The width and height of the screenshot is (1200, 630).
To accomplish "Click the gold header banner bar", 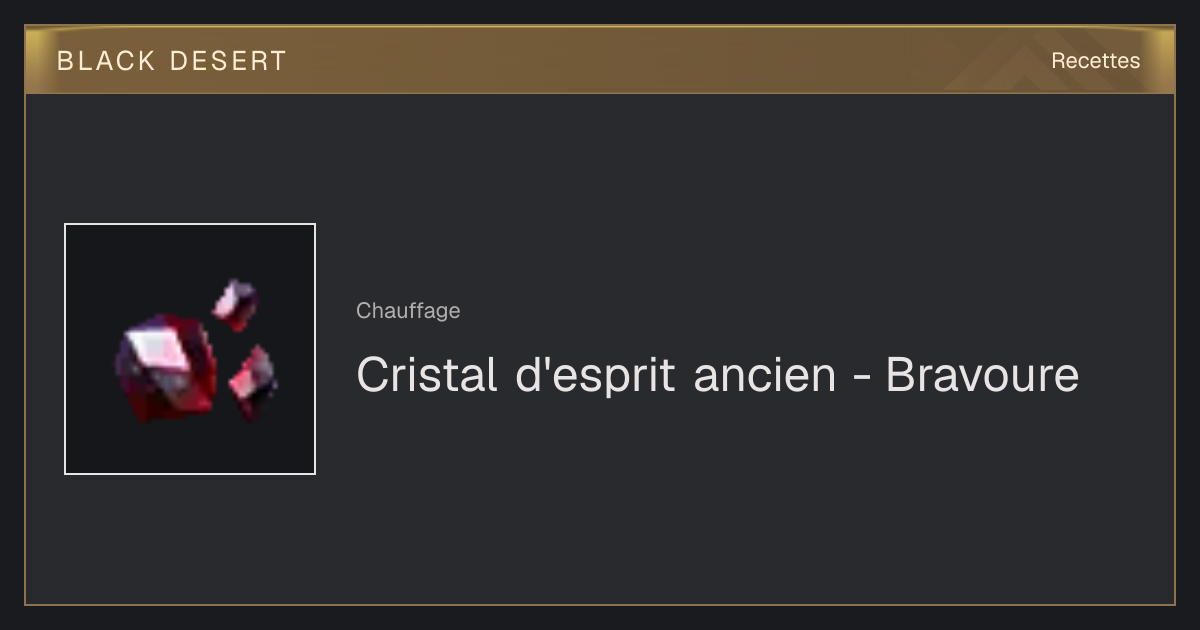I will point(600,60).
